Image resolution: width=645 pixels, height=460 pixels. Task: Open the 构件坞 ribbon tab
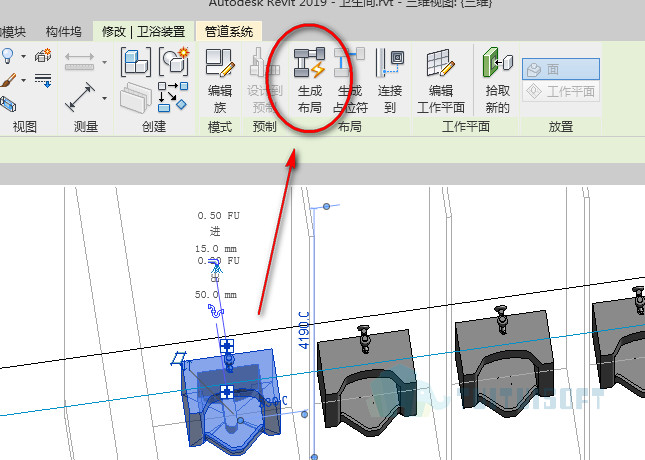[x=64, y=31]
